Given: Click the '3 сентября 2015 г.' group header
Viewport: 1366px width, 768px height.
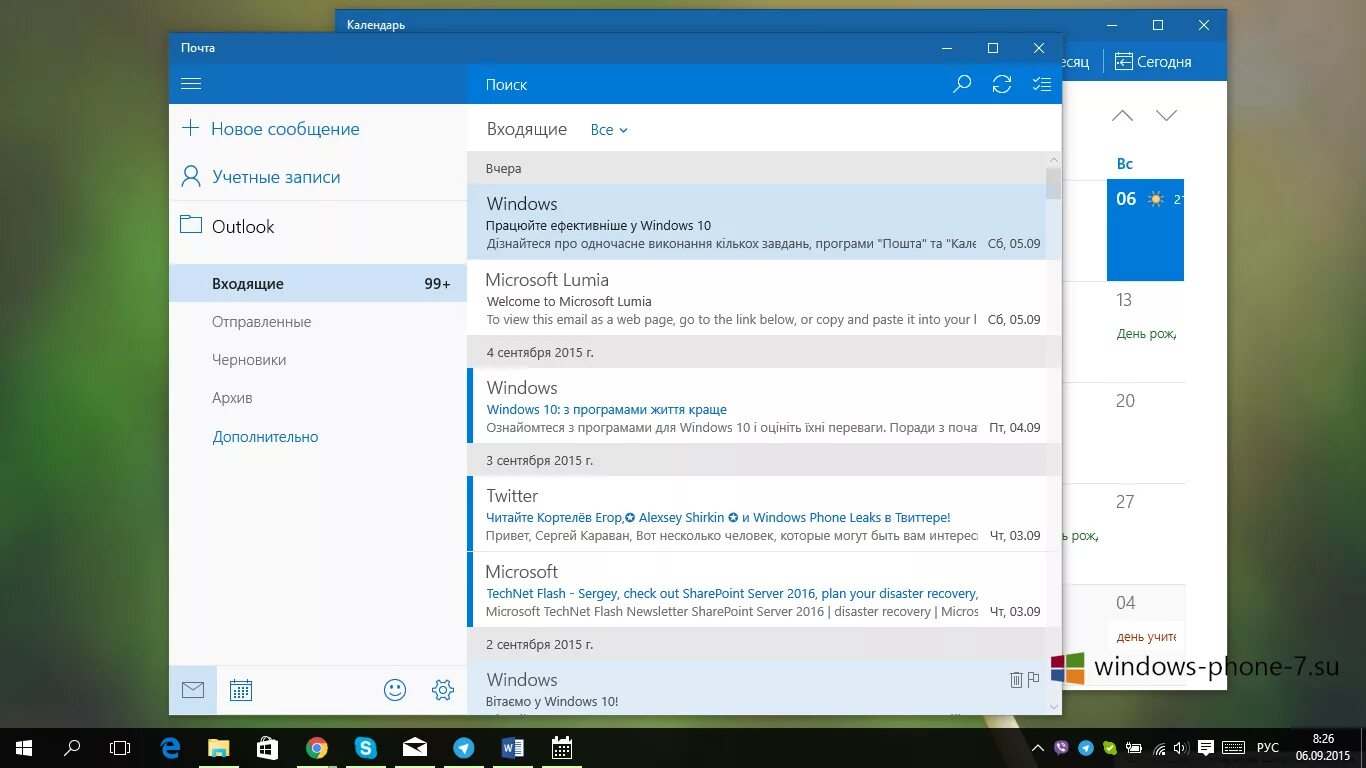Looking at the screenshot, I should (756, 460).
